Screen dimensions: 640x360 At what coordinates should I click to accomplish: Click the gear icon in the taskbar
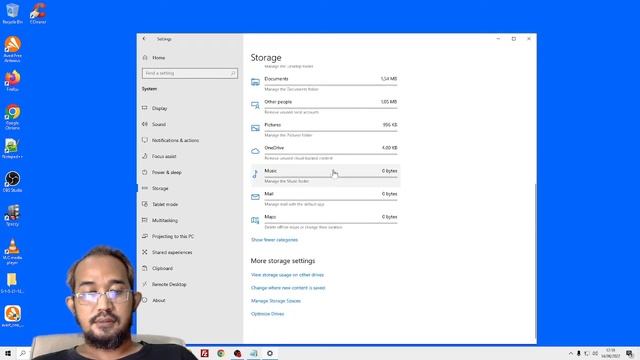pos(270,353)
